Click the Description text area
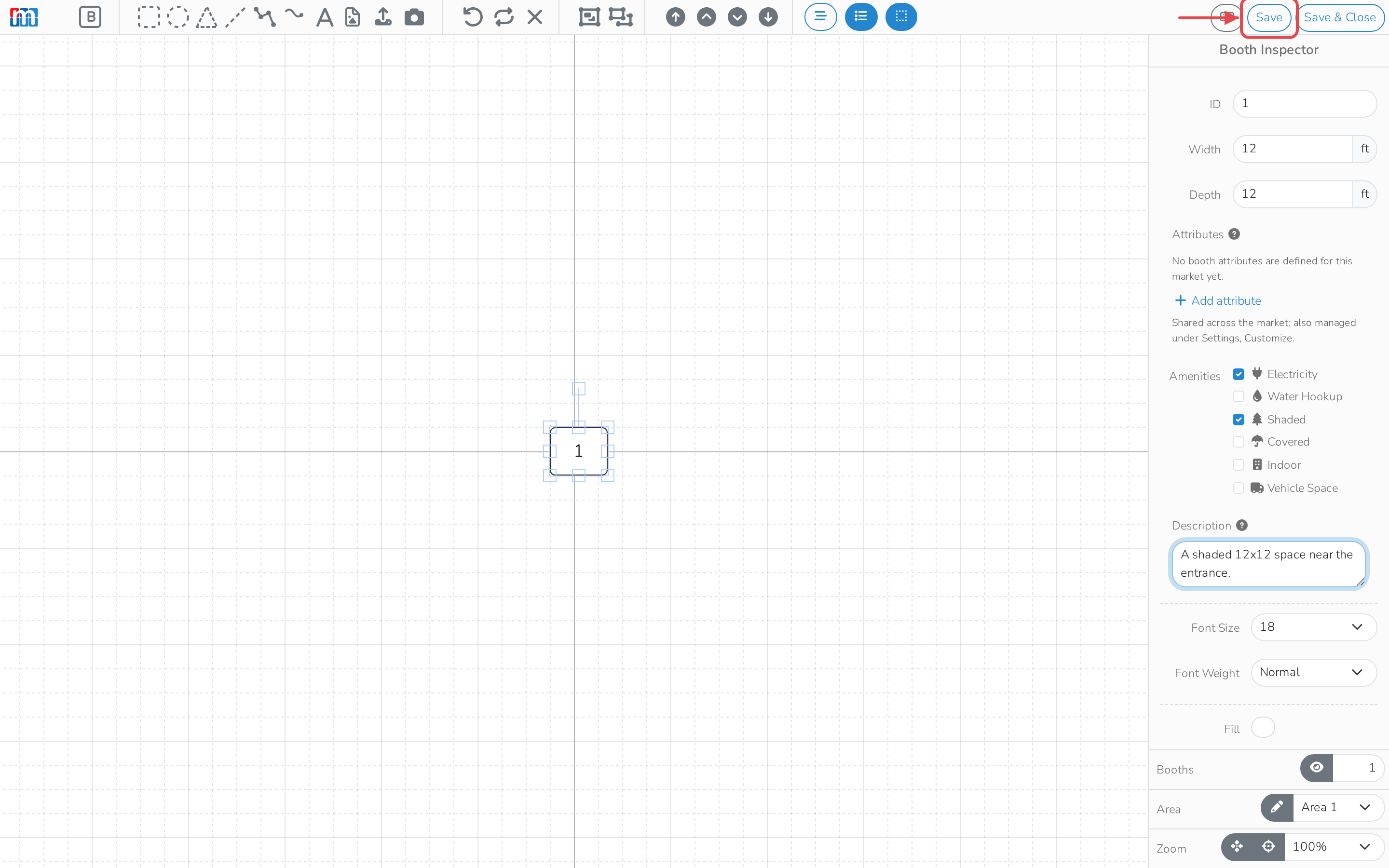This screenshot has width=1389, height=868. coord(1268,564)
